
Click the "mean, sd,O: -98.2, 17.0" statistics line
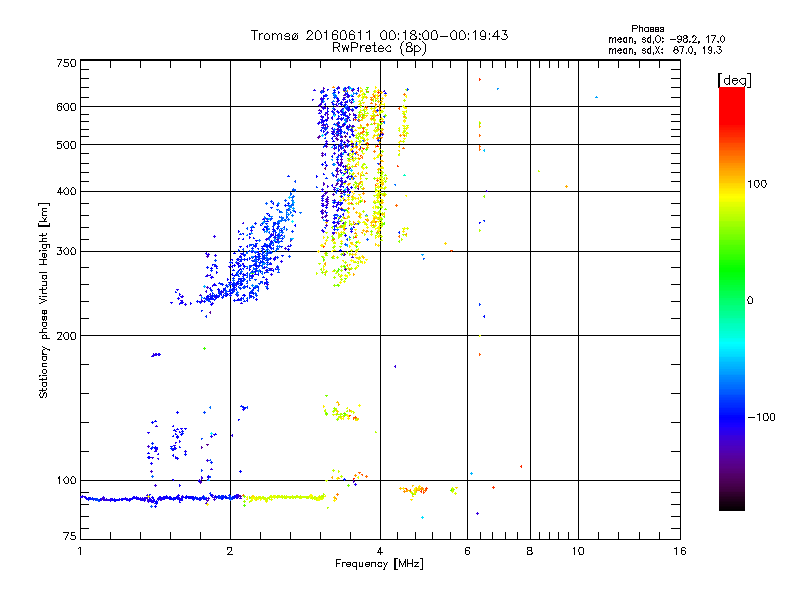click(x=666, y=39)
